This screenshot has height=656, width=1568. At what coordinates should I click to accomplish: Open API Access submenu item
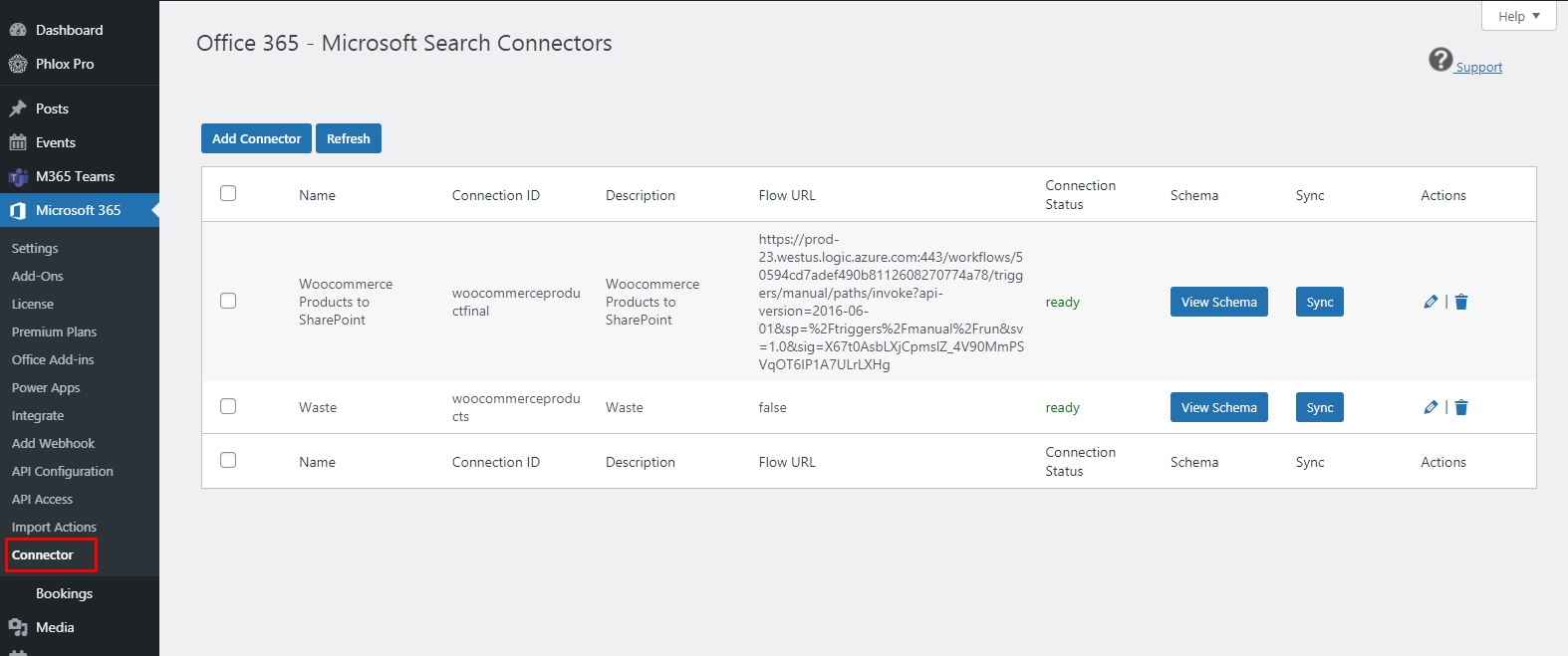tap(43, 500)
